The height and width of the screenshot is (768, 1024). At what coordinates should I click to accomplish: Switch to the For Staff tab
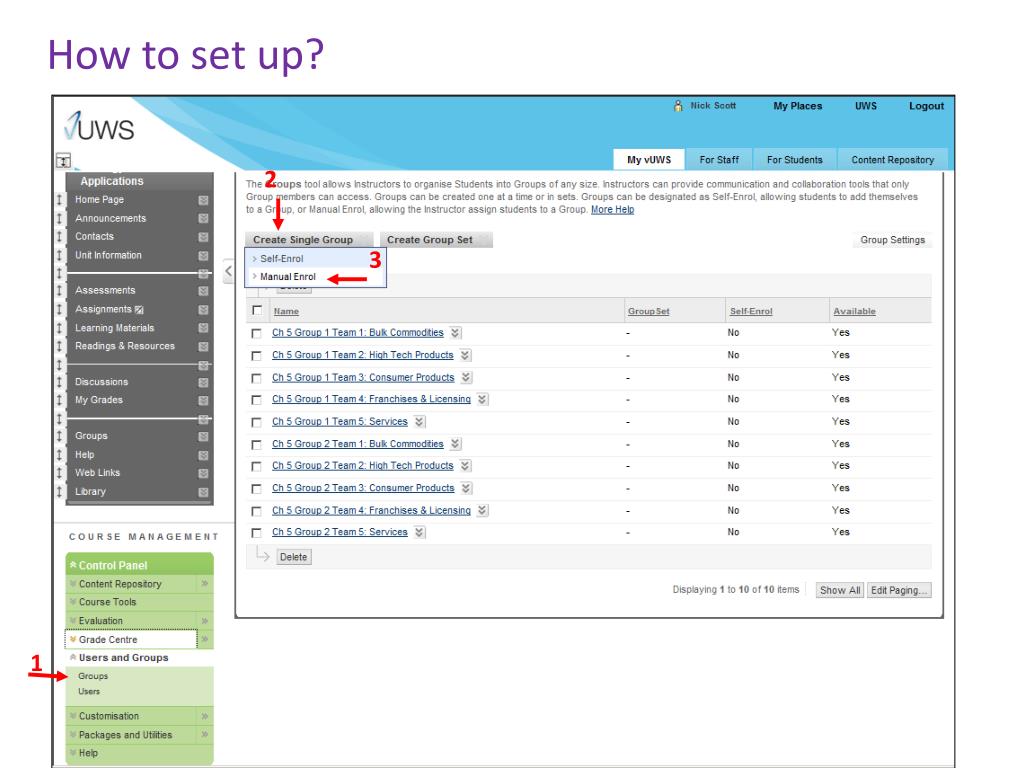(x=719, y=159)
